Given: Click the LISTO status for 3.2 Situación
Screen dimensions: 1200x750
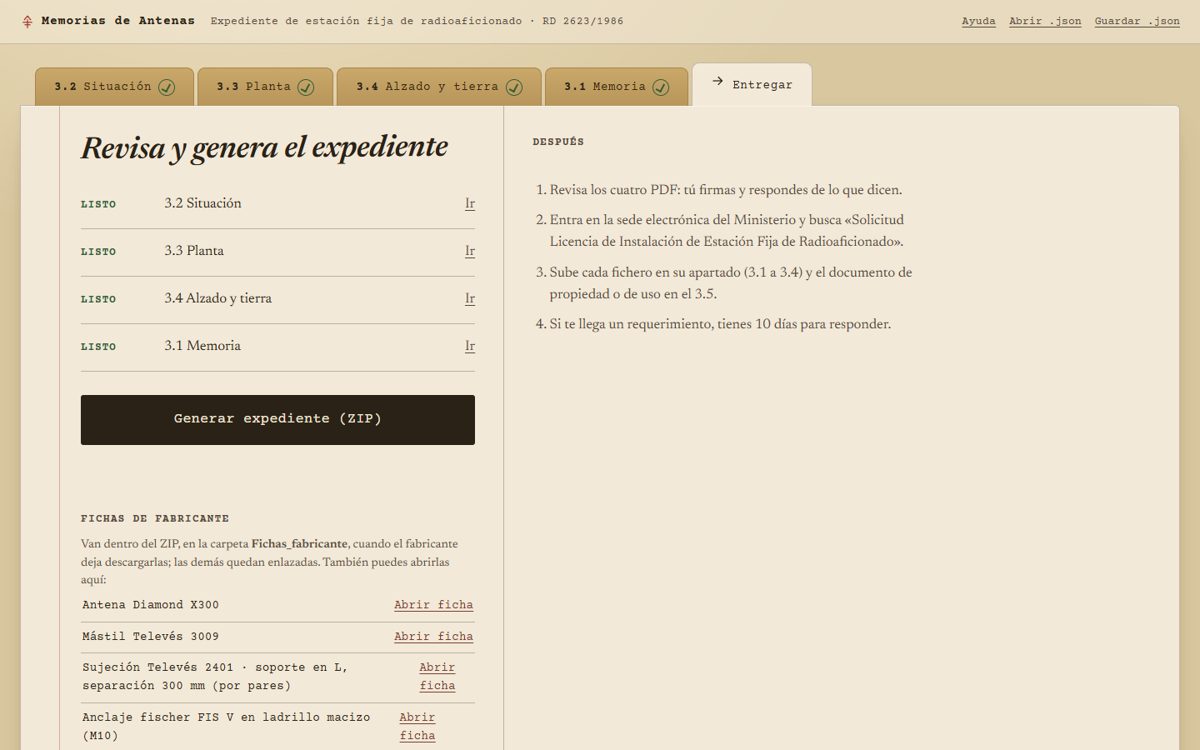Looking at the screenshot, I should pyautogui.click(x=98, y=204).
